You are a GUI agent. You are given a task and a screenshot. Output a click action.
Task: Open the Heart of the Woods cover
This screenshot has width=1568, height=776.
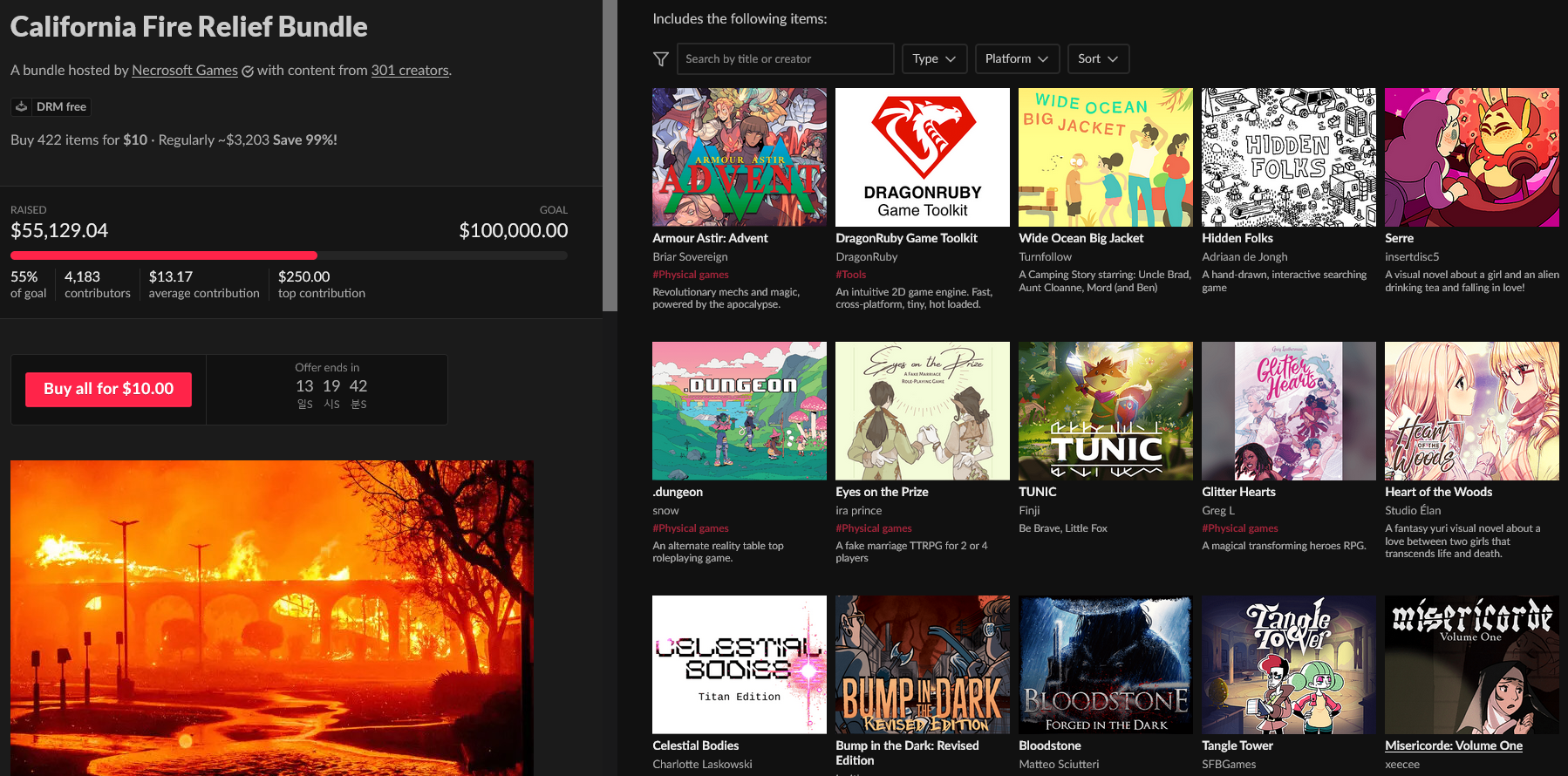[x=1472, y=411]
